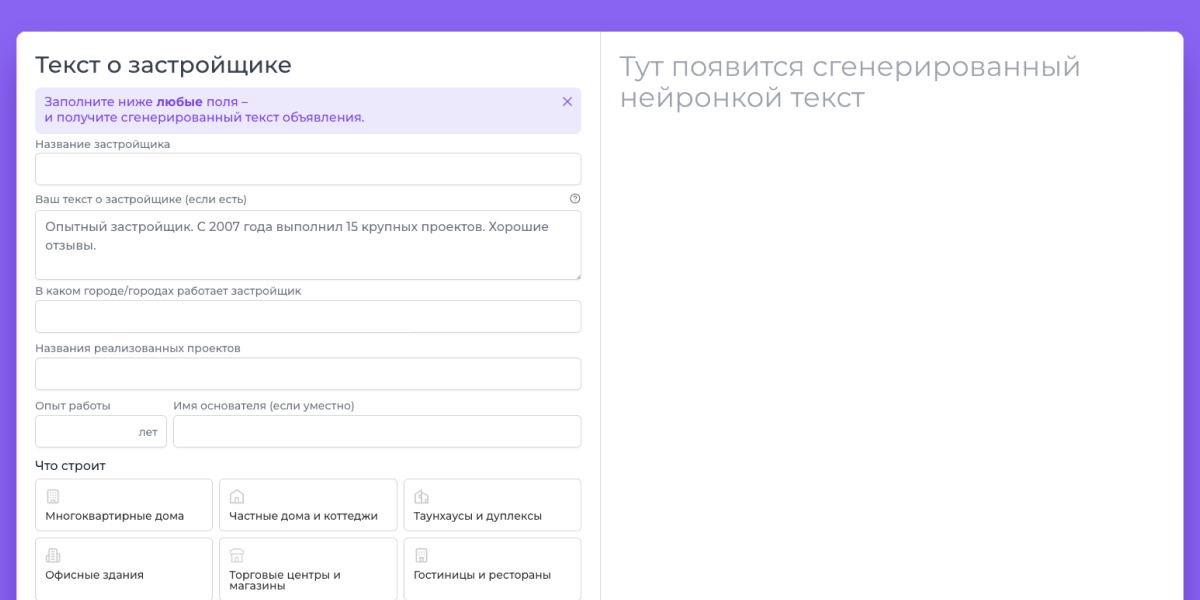Click the building icon on Многоквартирные дома card

click(x=53, y=496)
